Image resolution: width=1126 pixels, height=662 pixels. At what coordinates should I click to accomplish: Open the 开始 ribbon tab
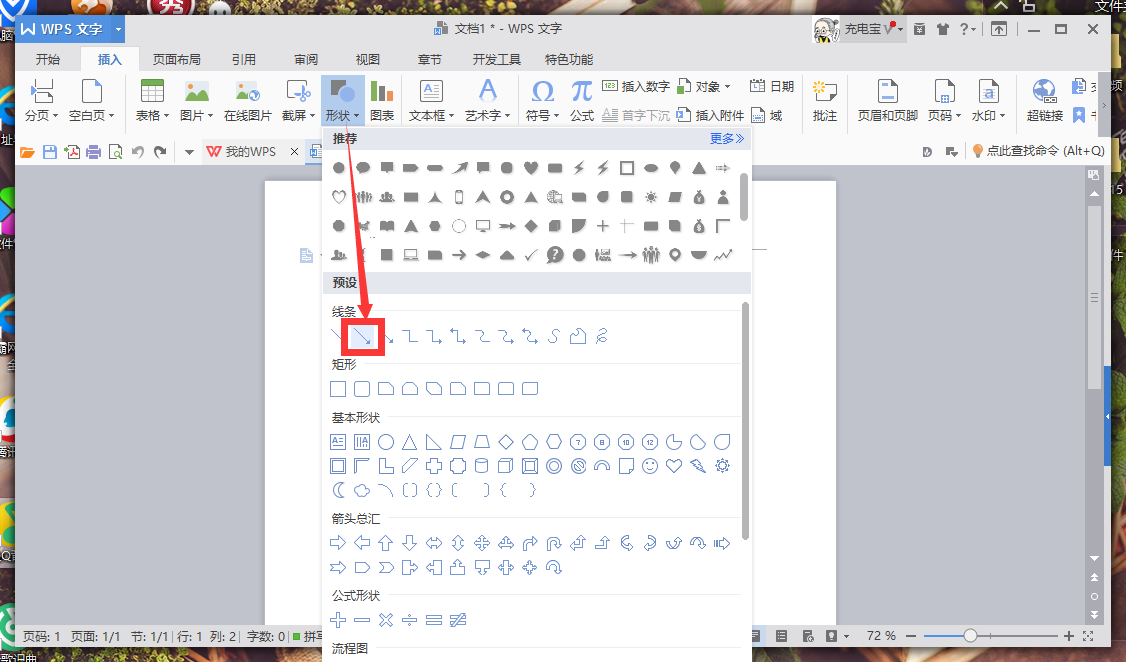[x=48, y=59]
